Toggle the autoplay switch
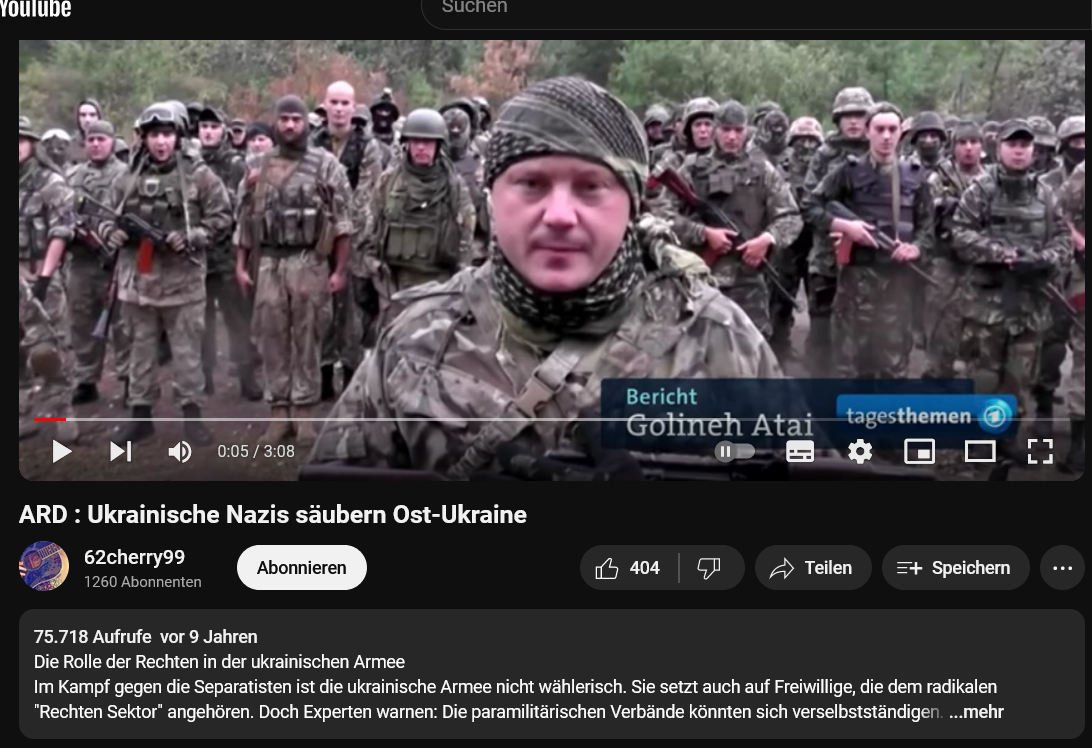Image resolution: width=1092 pixels, height=748 pixels. click(x=735, y=452)
